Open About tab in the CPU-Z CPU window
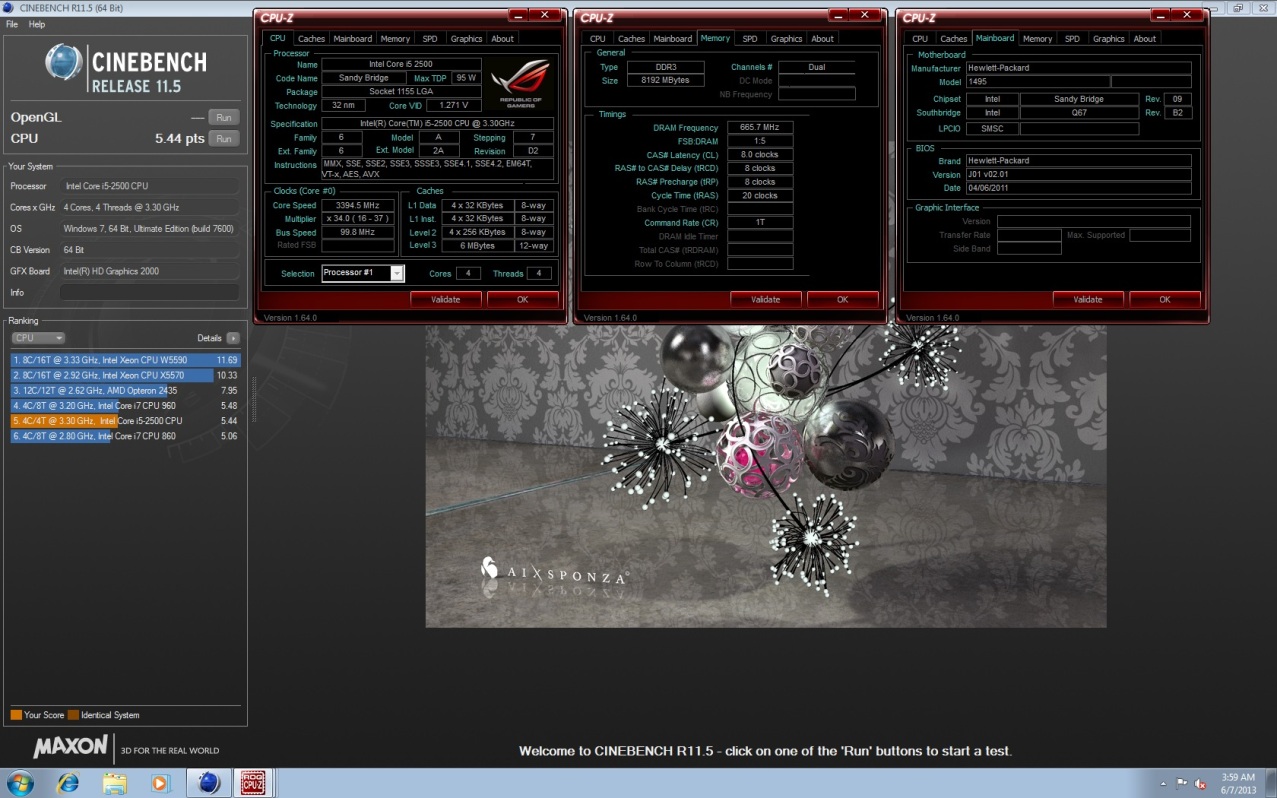 point(502,39)
